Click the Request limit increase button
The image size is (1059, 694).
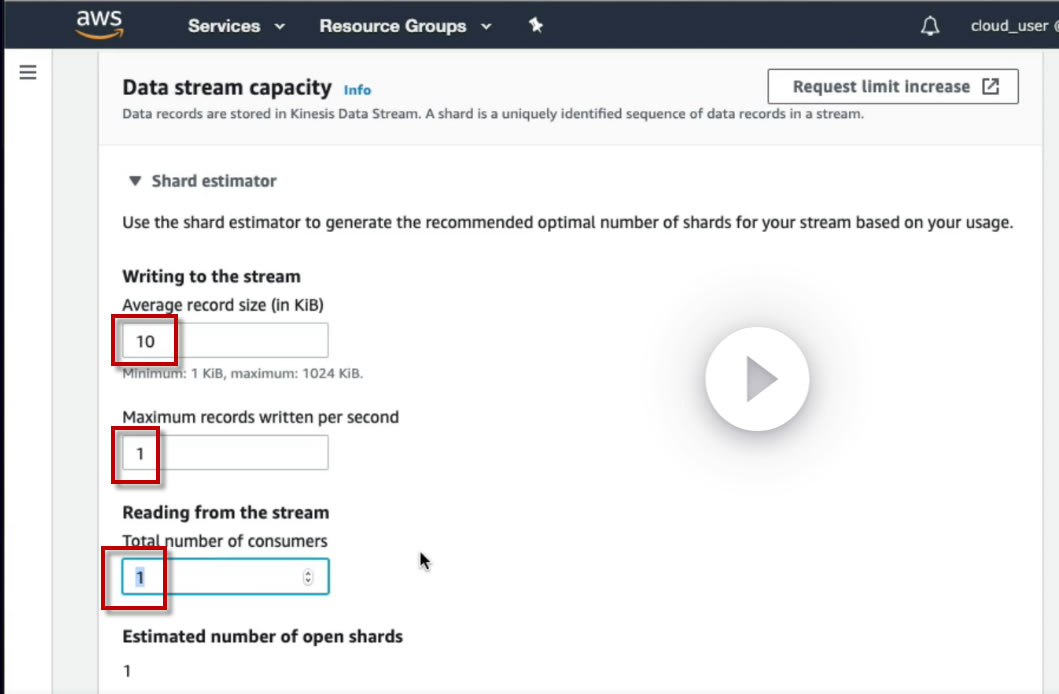[893, 86]
